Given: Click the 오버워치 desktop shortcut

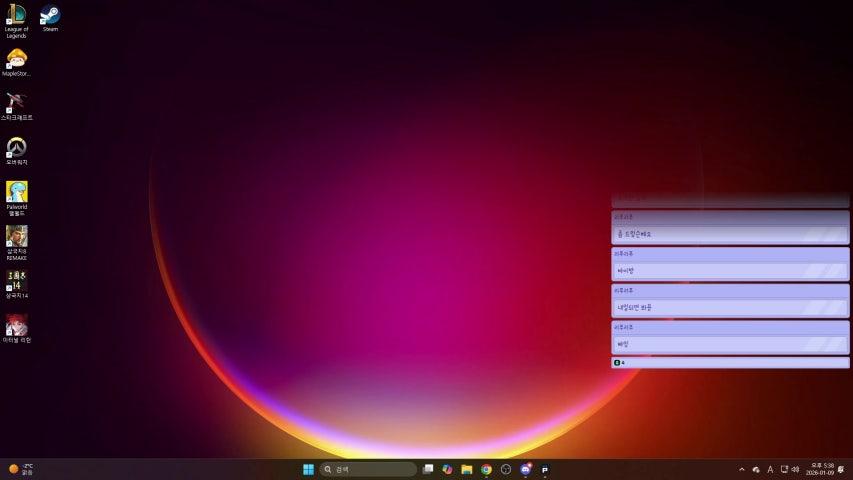Looking at the screenshot, I should click(x=16, y=148).
